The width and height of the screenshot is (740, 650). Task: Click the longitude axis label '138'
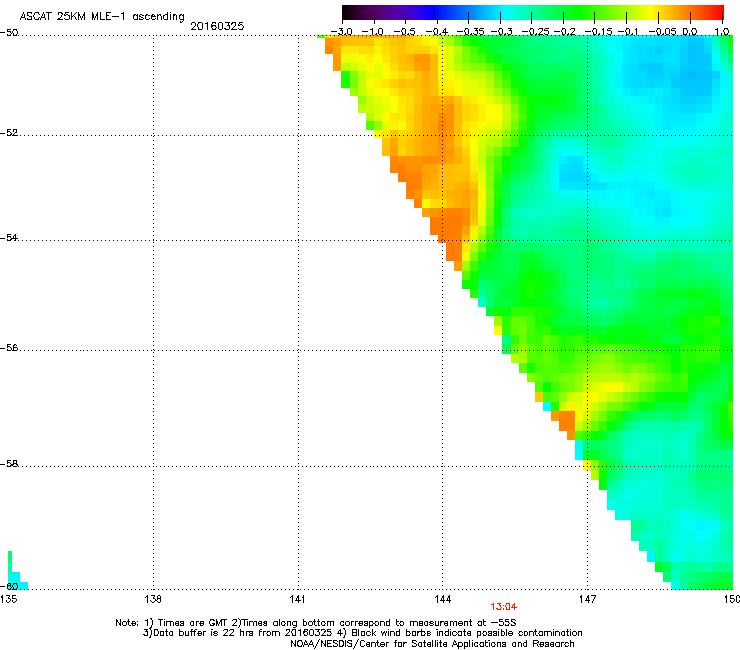[153, 599]
